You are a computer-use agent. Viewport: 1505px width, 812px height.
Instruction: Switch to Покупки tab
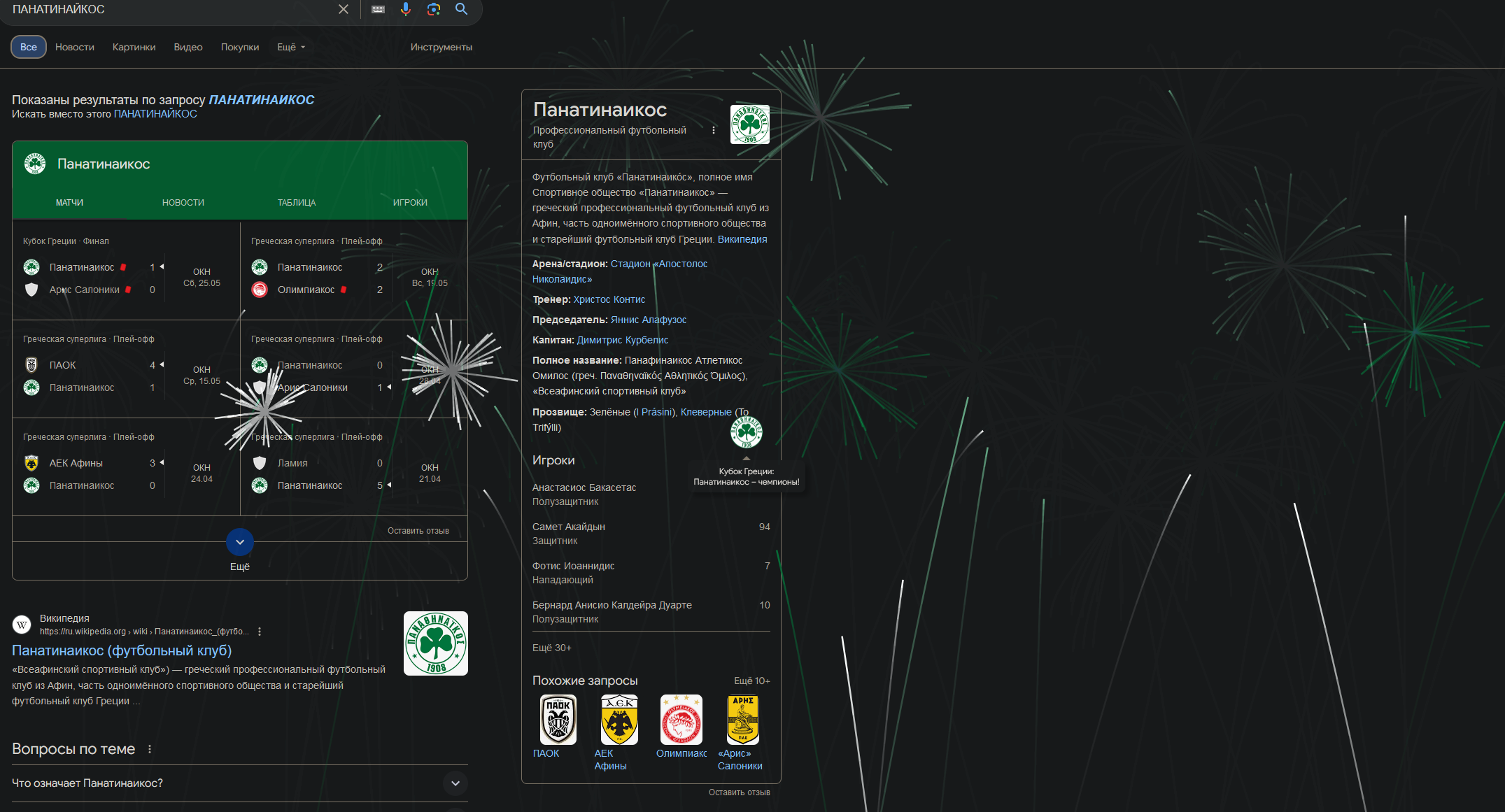click(240, 47)
